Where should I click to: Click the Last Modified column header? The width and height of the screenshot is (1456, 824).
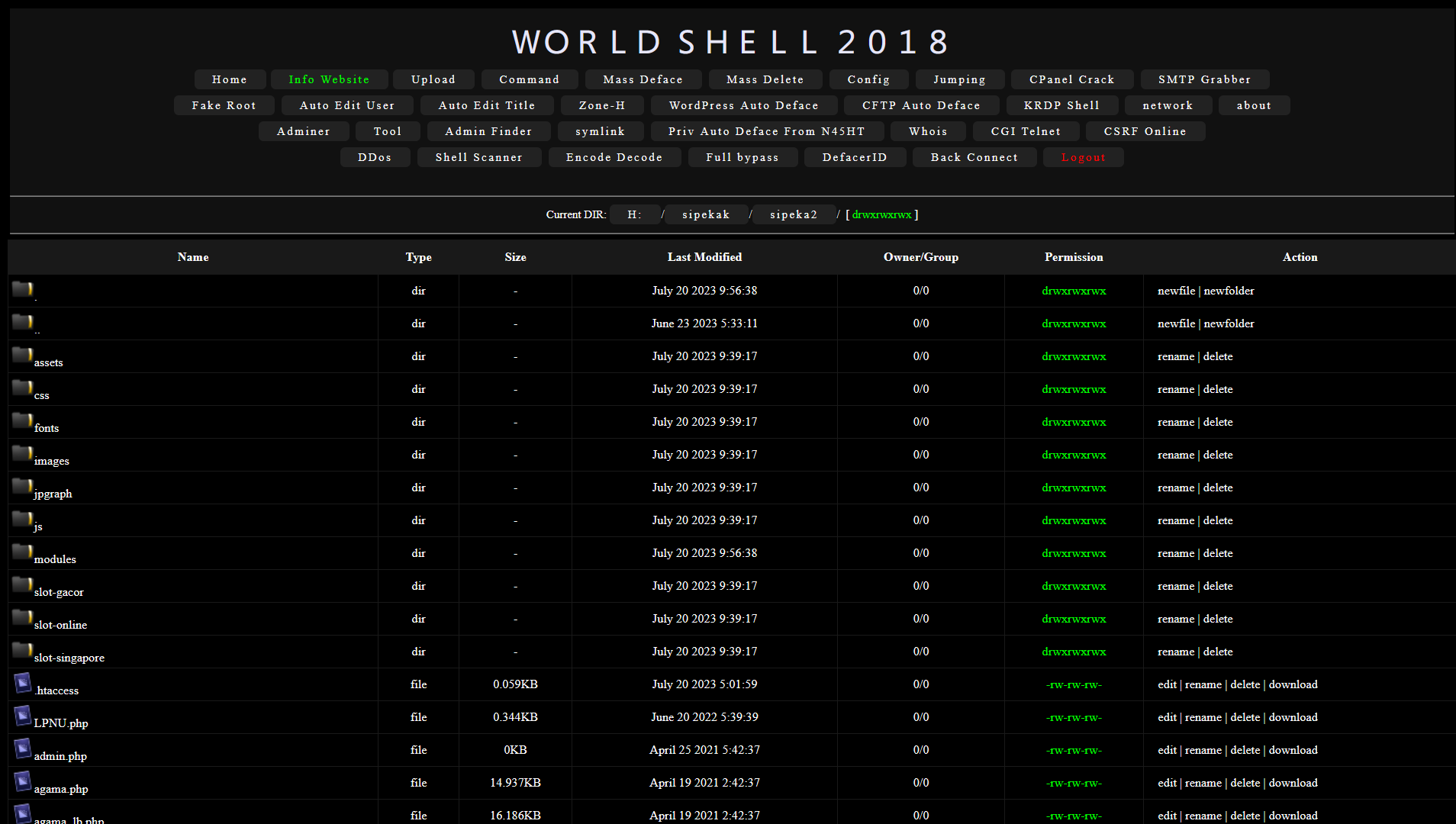704,257
